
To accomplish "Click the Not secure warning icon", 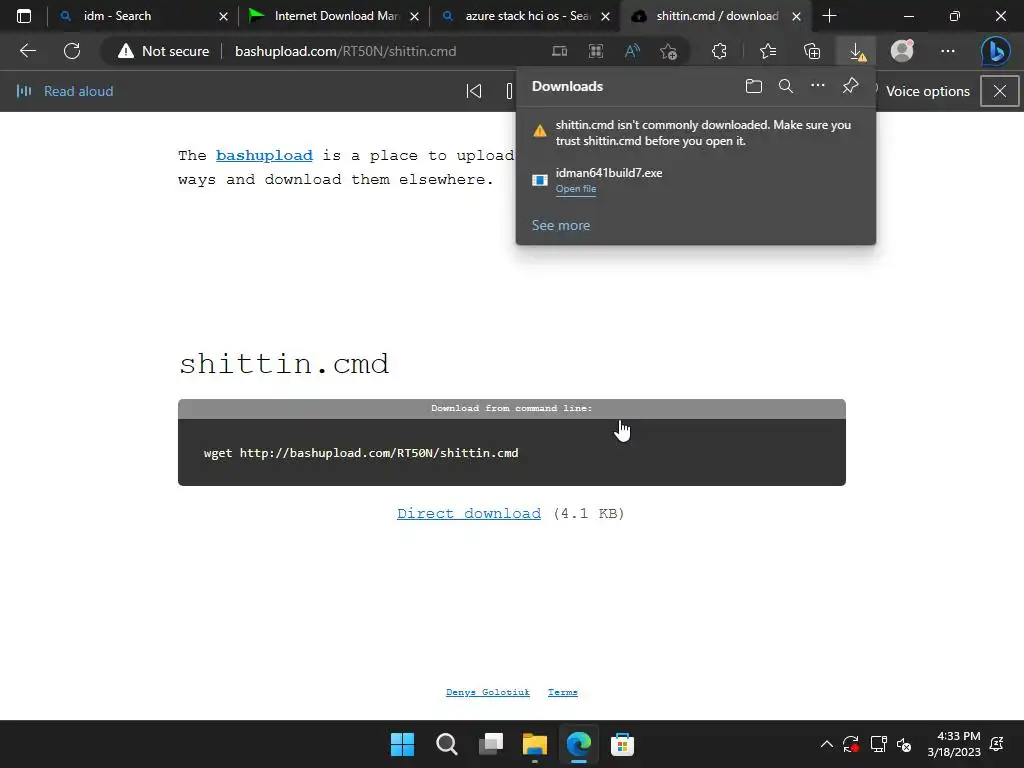I will pos(125,51).
